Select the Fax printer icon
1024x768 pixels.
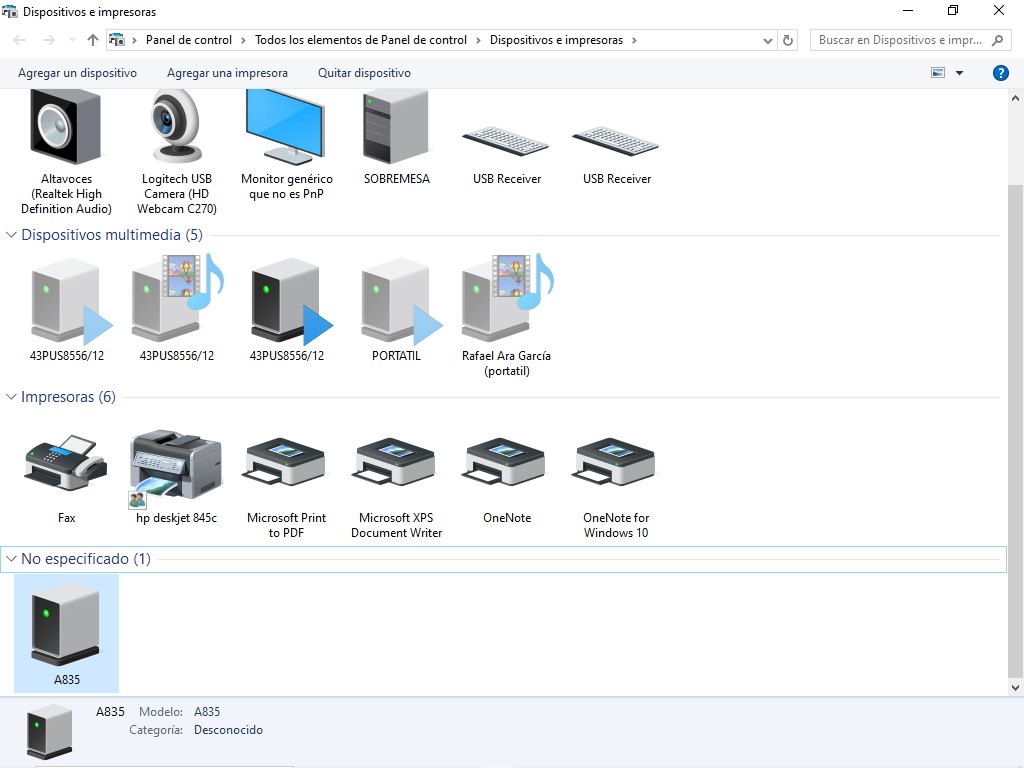click(x=66, y=464)
